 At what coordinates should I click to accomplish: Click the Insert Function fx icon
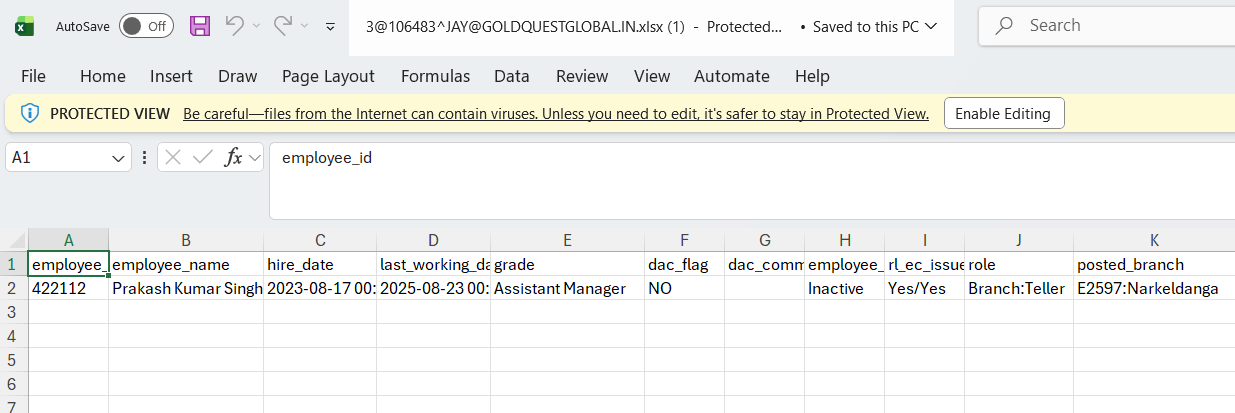(x=233, y=157)
